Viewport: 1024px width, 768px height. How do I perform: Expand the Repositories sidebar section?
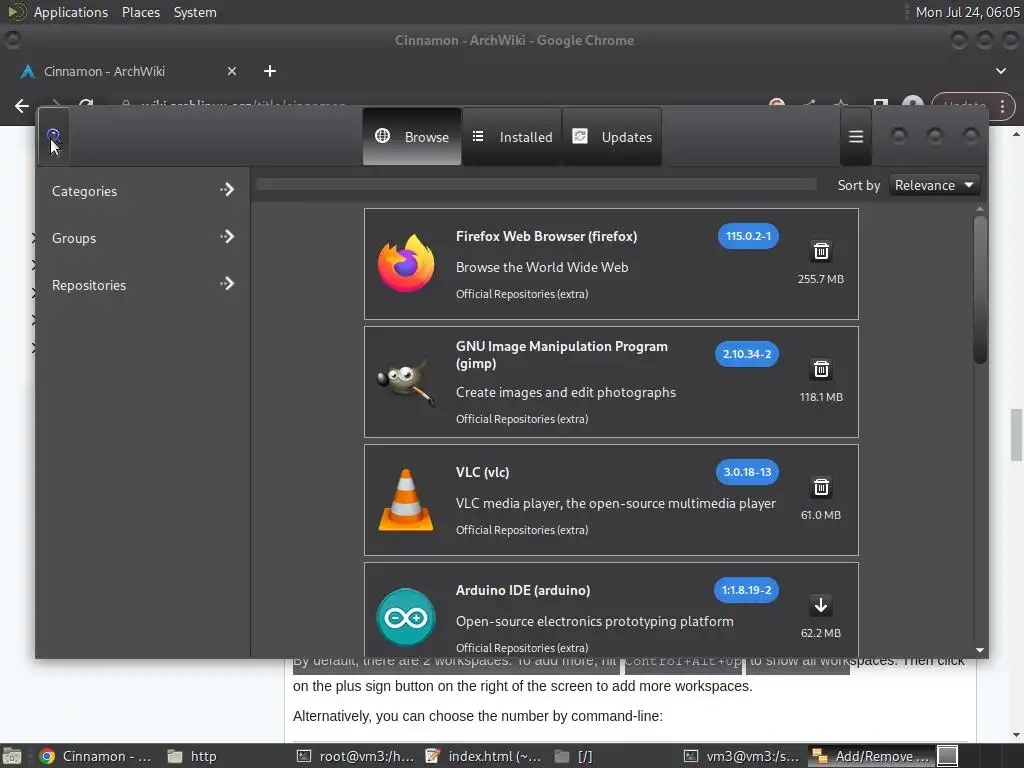(x=142, y=285)
